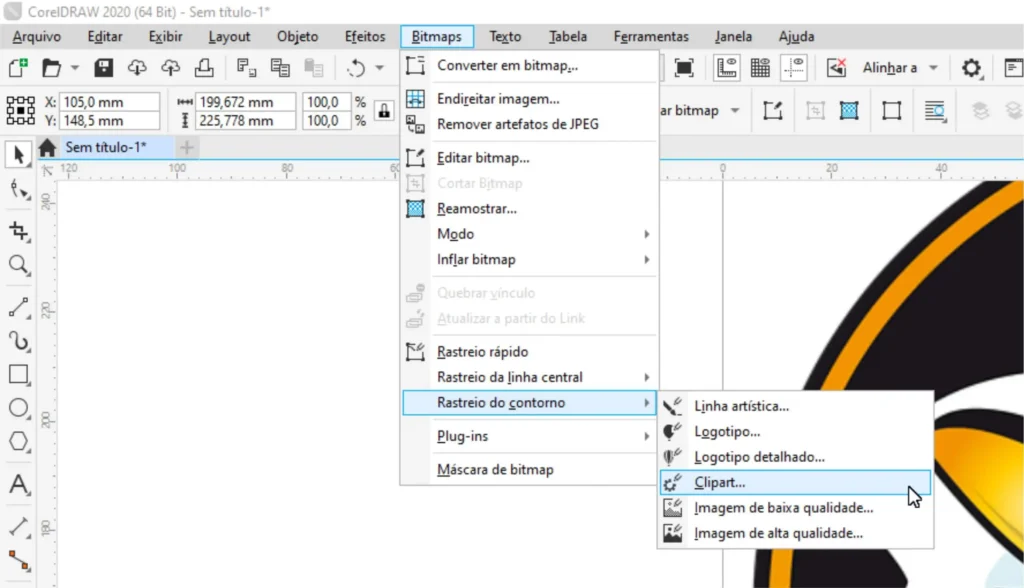Click the Undo arrow icon
Viewport: 1024px width, 588px height.
point(356,67)
